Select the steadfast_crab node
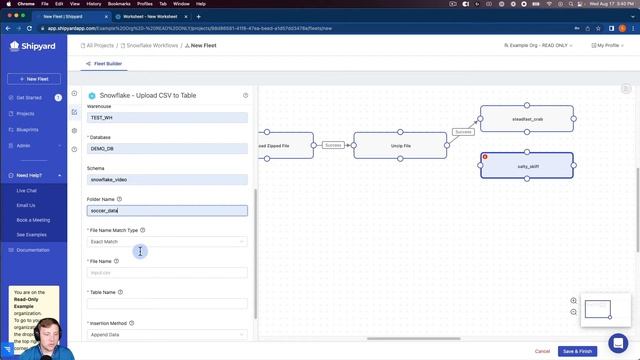 point(527,119)
